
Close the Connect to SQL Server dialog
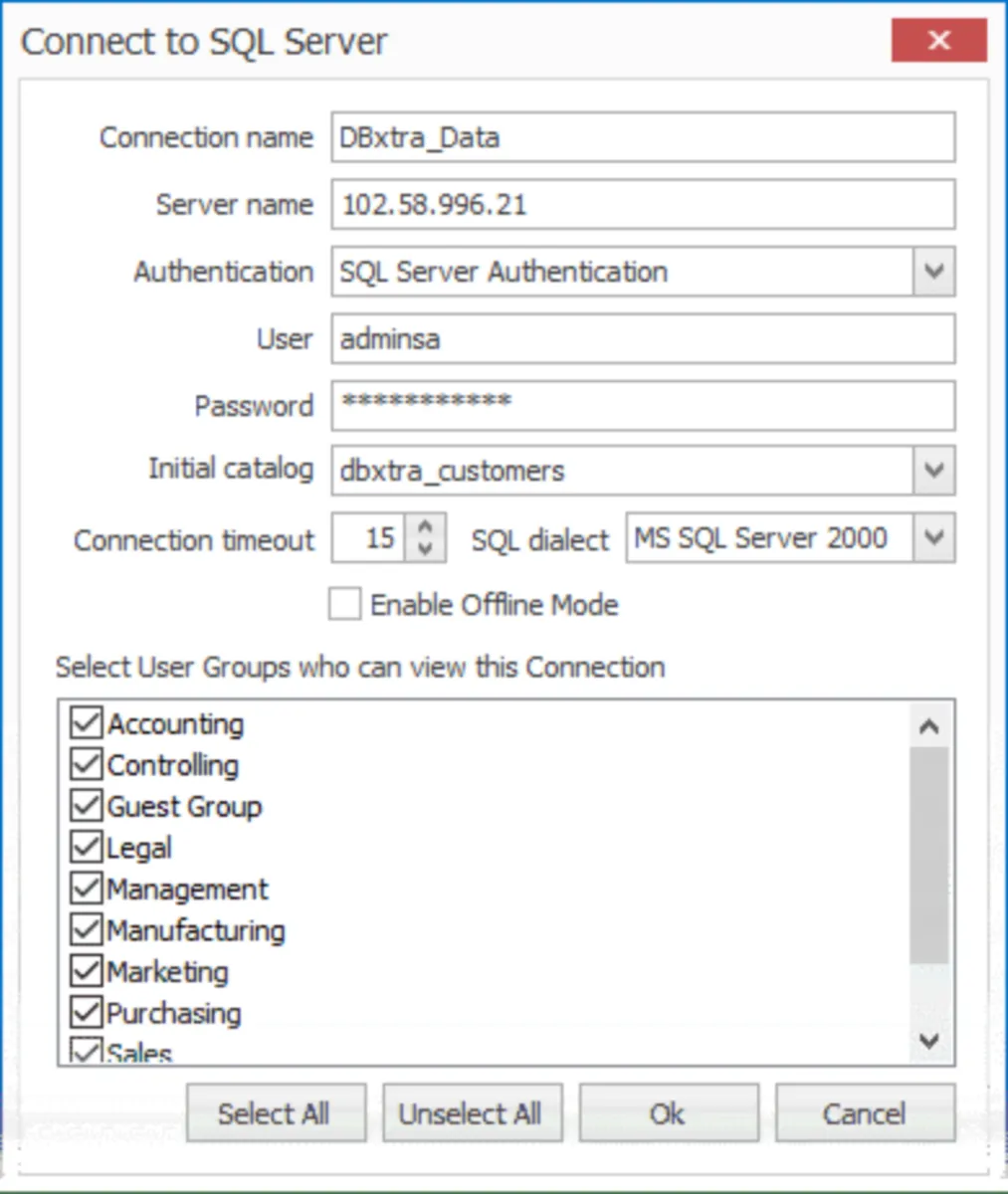(938, 41)
